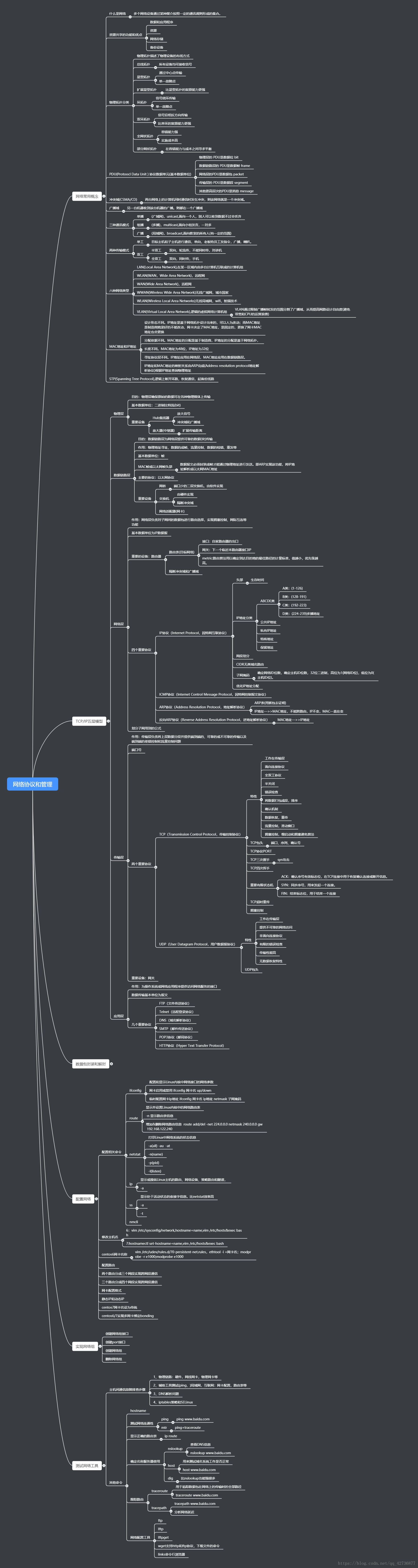The height and width of the screenshot is (1568, 418).
Task: Select the 传输层 node
Action: 119,857
